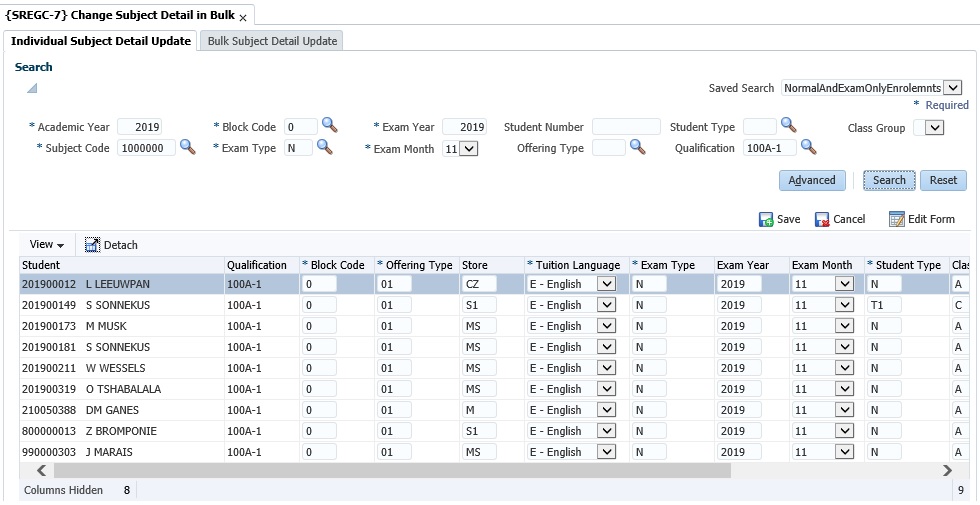Select the SREGC-7 Change Subject Detail tab
The width and height of the screenshot is (980, 505).
click(119, 16)
